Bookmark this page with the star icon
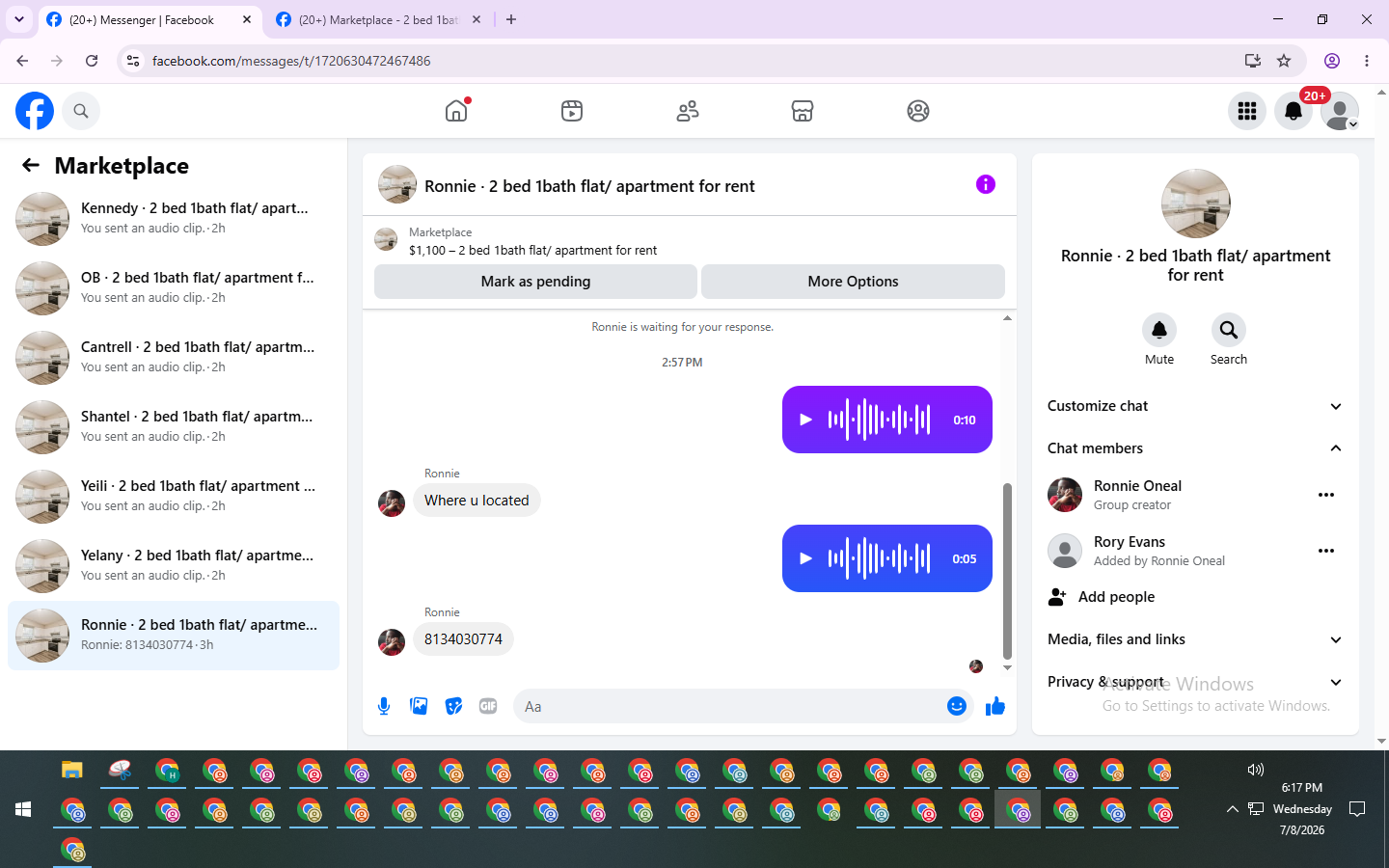Viewport: 1389px width, 868px height. 1284,61
